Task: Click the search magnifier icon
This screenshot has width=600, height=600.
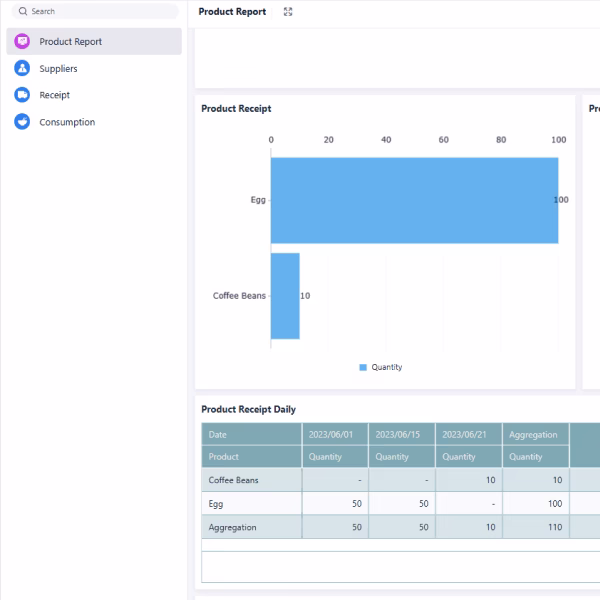Action: (x=23, y=12)
